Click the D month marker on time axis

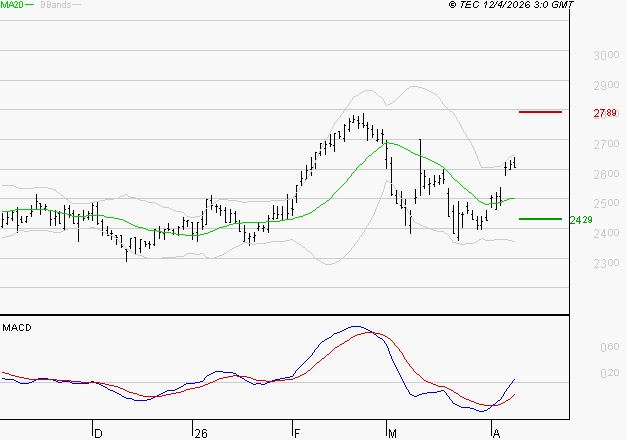[98, 433]
